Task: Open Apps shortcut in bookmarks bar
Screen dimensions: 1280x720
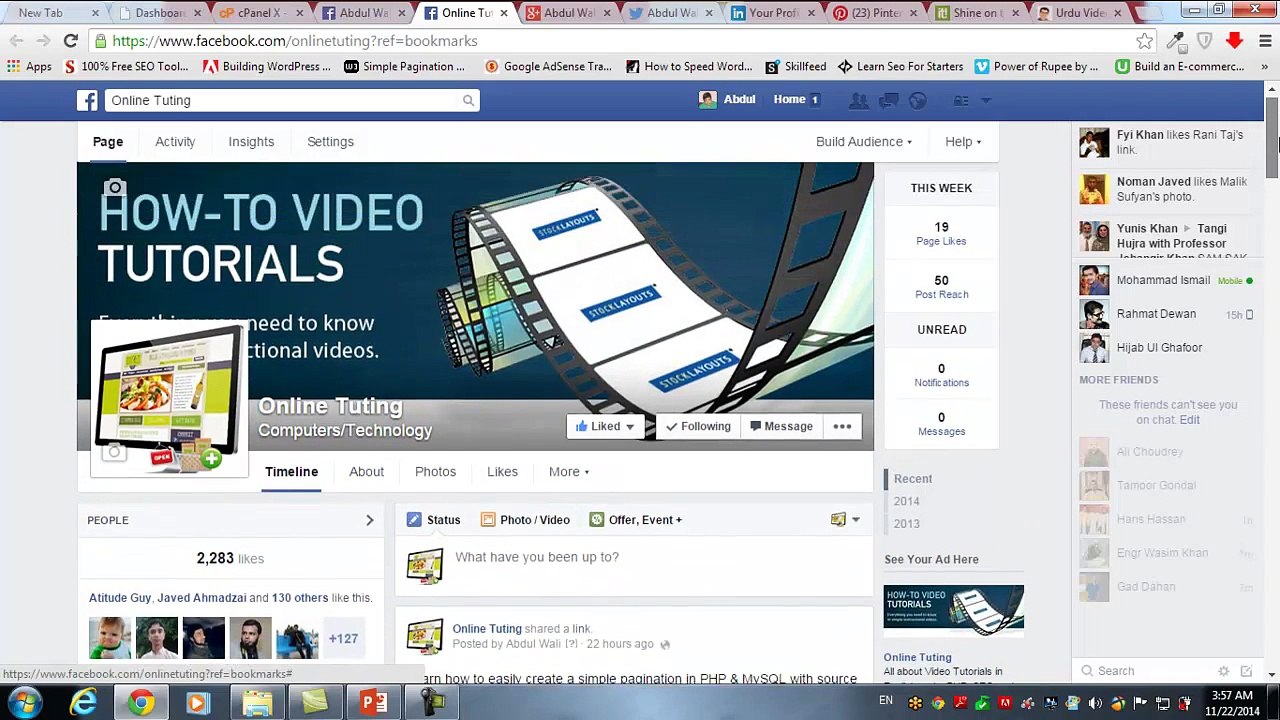Action: (x=29, y=66)
